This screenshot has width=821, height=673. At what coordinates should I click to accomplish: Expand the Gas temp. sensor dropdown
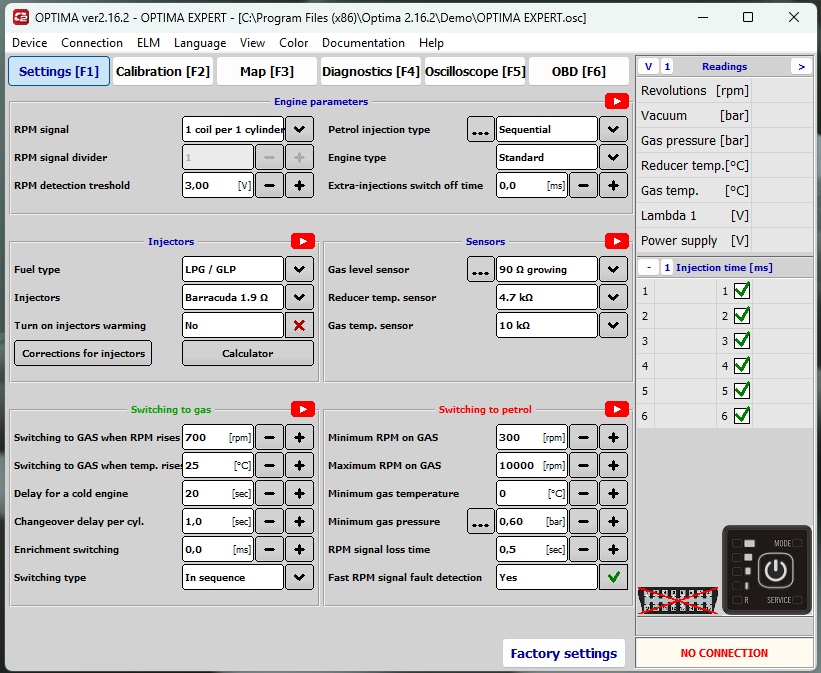tap(613, 325)
